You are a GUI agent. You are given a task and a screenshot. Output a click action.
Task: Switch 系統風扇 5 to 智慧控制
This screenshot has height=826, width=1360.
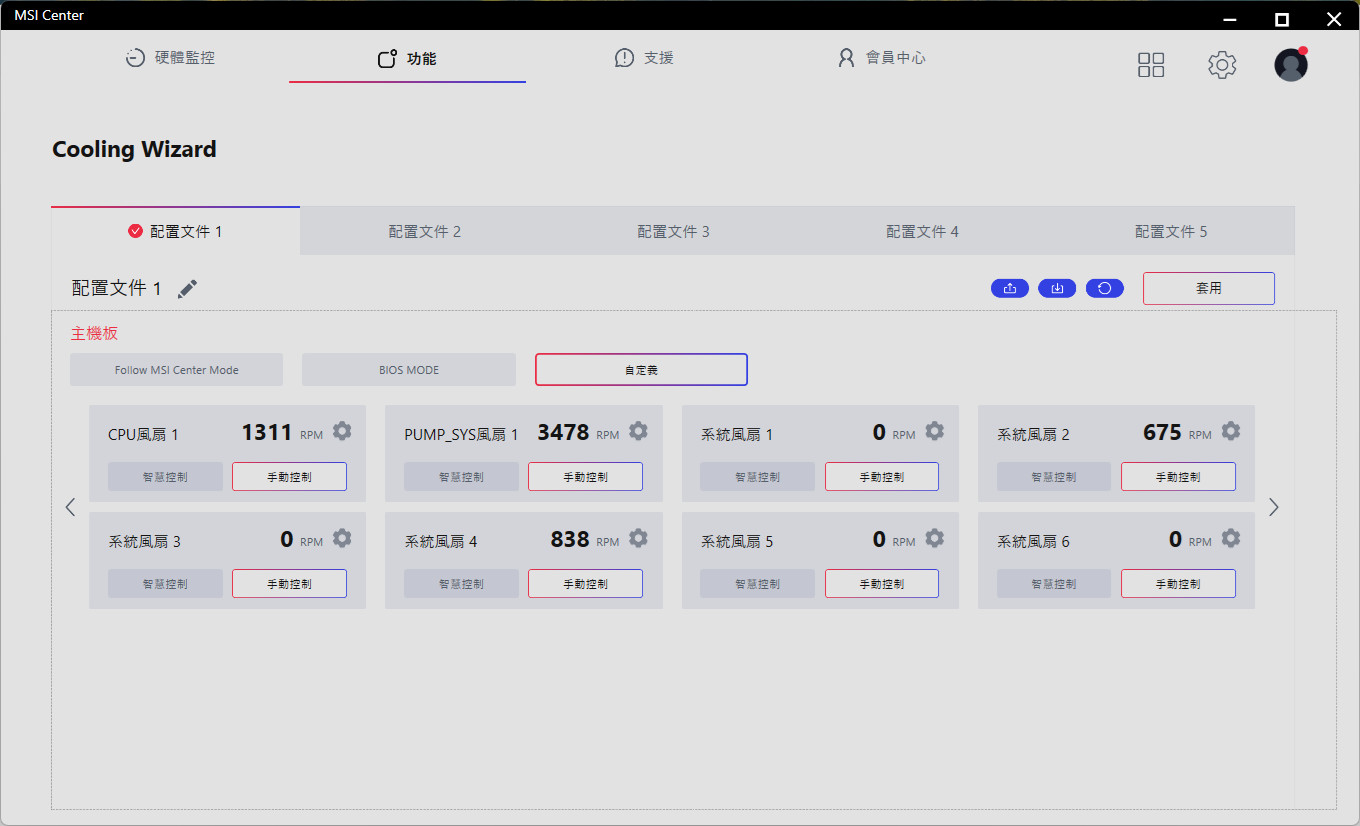click(x=757, y=584)
